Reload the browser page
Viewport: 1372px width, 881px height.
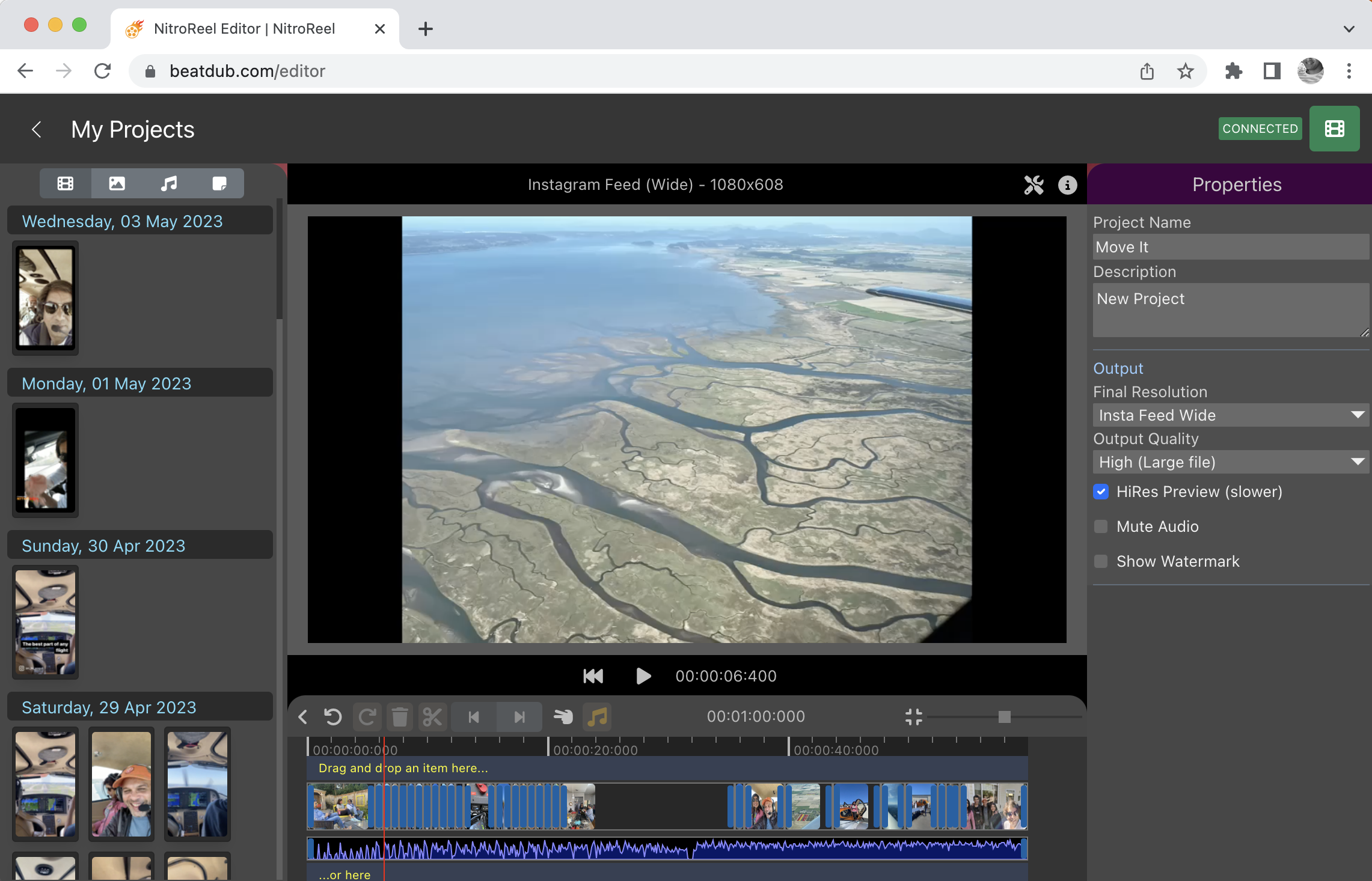[103, 71]
